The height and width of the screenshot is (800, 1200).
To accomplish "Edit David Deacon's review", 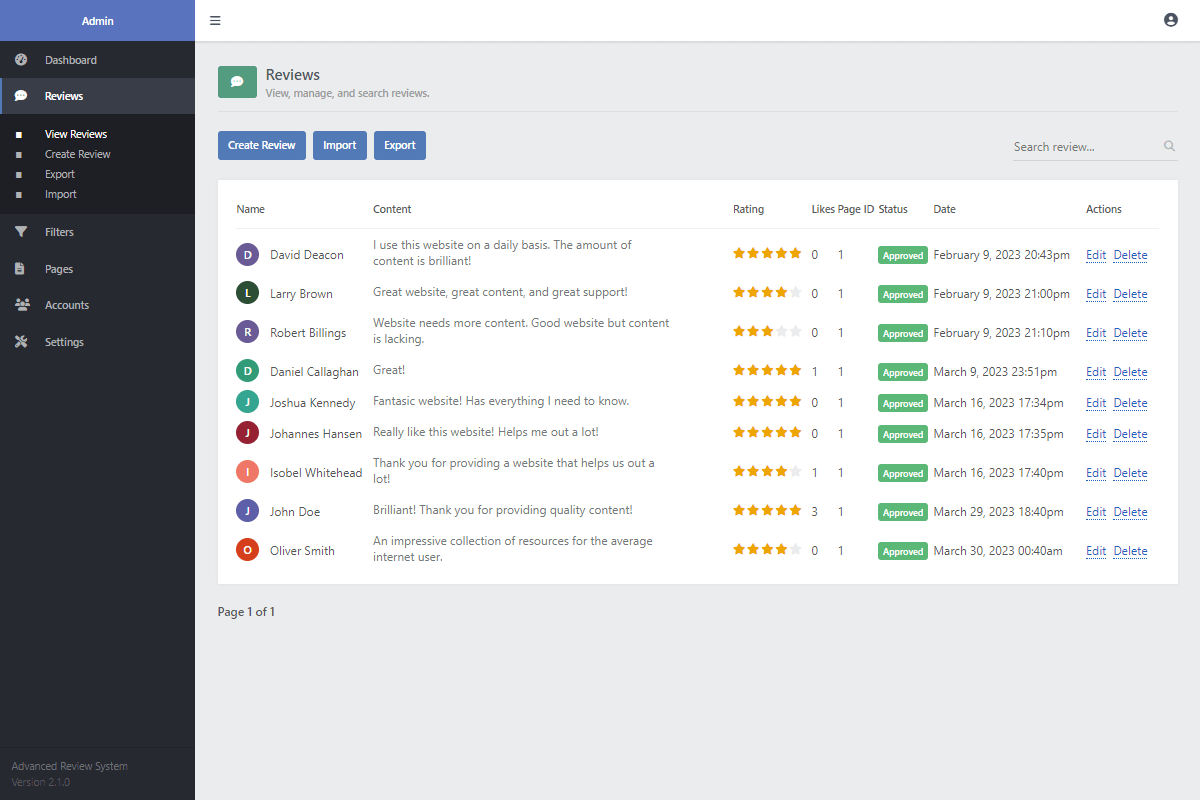I will tap(1096, 255).
